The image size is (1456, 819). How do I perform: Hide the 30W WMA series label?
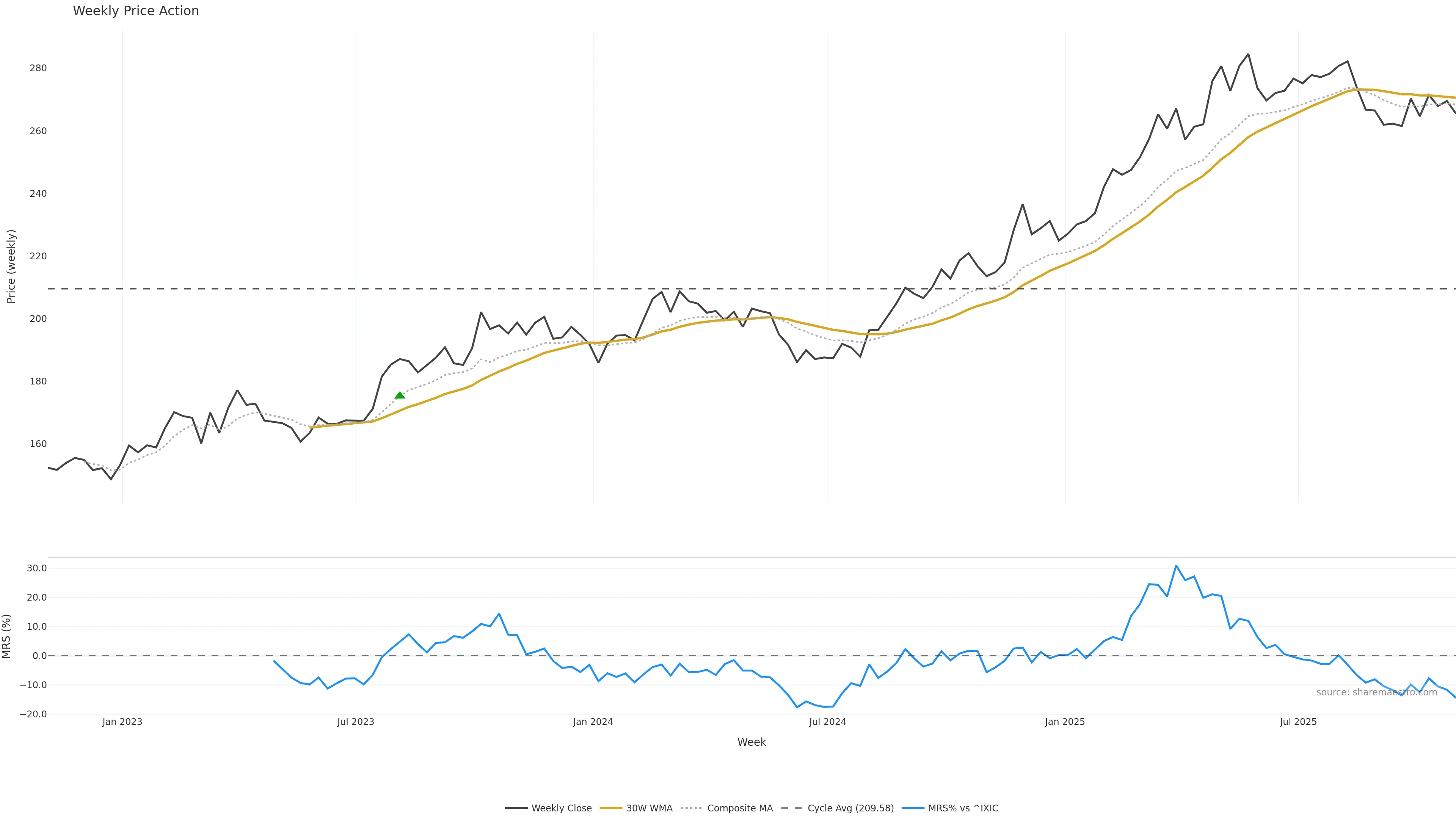(649, 808)
